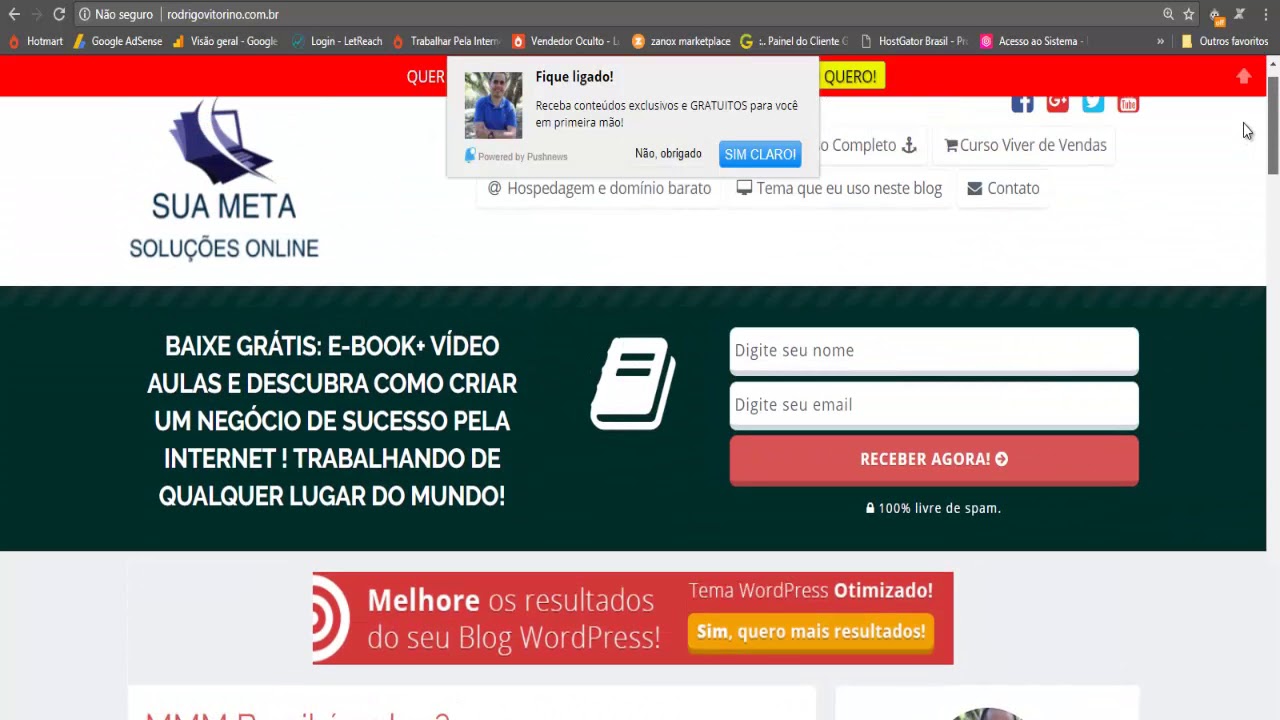Image resolution: width=1280 pixels, height=720 pixels.
Task: Click the yellow QUERO! button in red bar
Action: tap(851, 76)
